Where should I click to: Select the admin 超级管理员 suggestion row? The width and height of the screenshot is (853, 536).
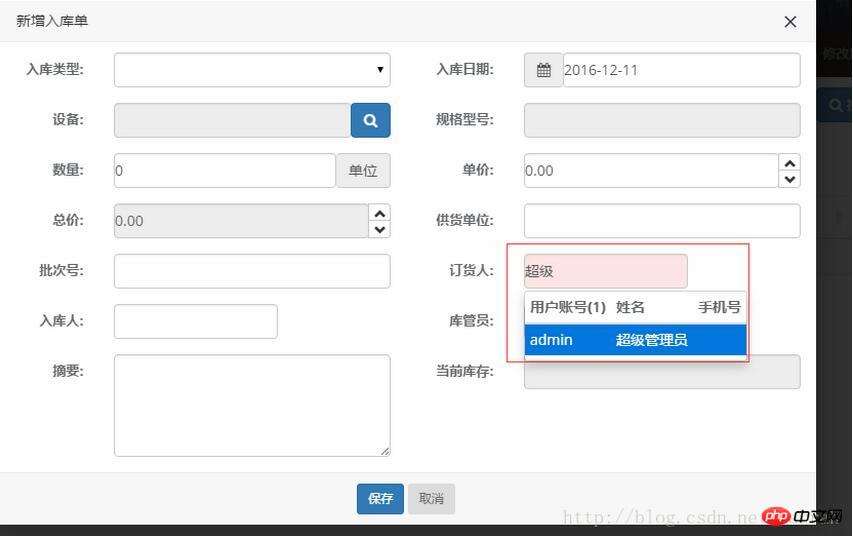[635, 340]
